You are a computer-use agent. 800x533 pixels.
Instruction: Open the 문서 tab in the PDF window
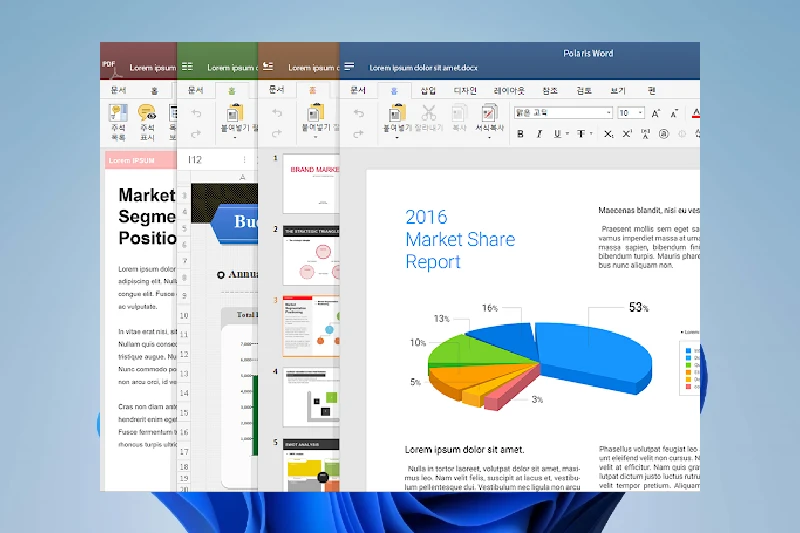[x=118, y=90]
